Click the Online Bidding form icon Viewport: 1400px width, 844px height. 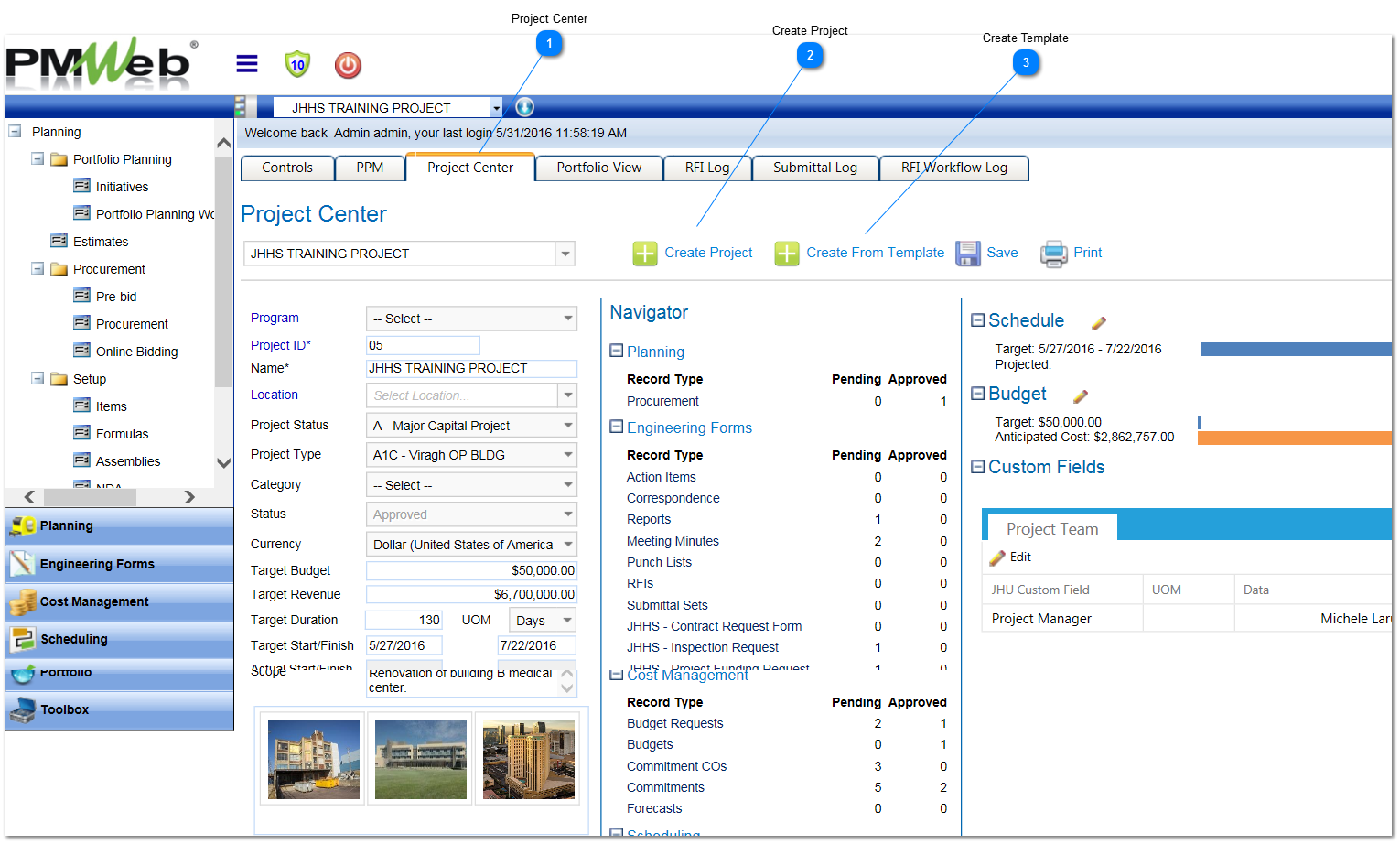point(81,351)
